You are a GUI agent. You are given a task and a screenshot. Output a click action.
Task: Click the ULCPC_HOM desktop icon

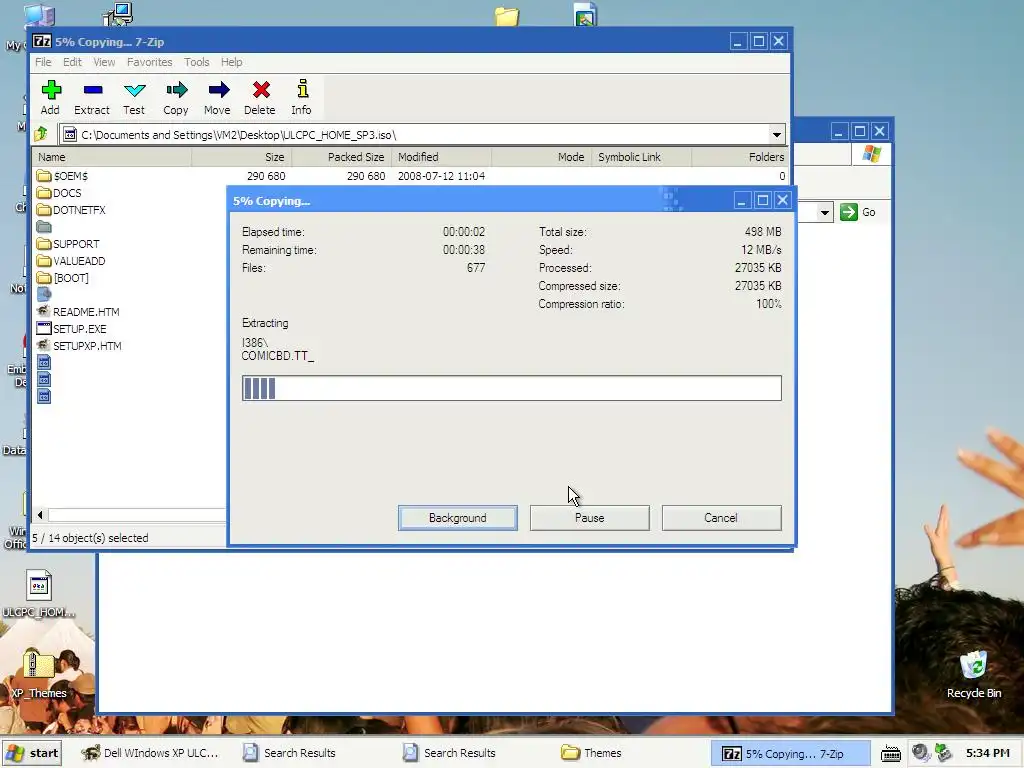[x=39, y=594]
